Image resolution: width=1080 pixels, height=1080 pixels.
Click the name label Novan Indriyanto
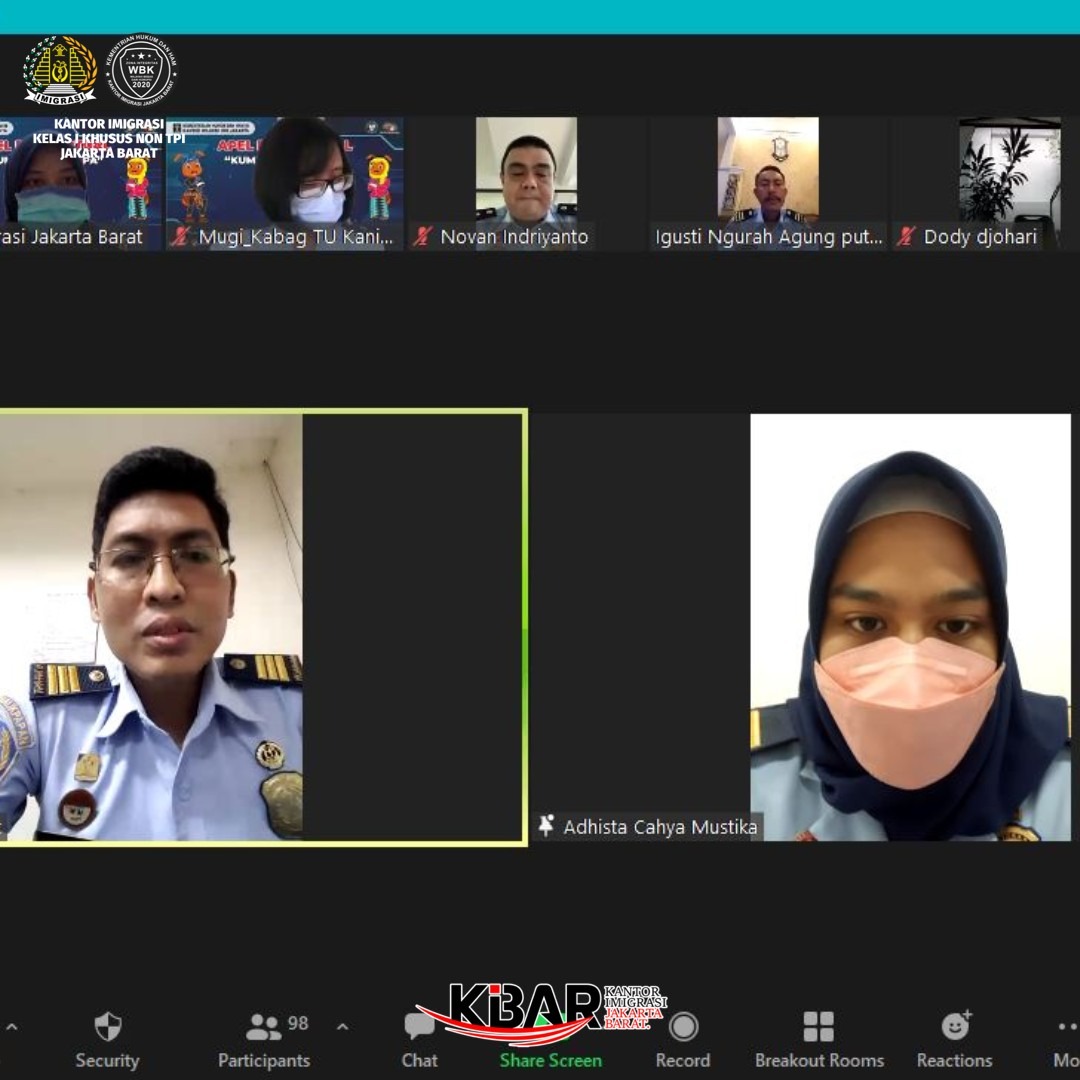click(514, 237)
